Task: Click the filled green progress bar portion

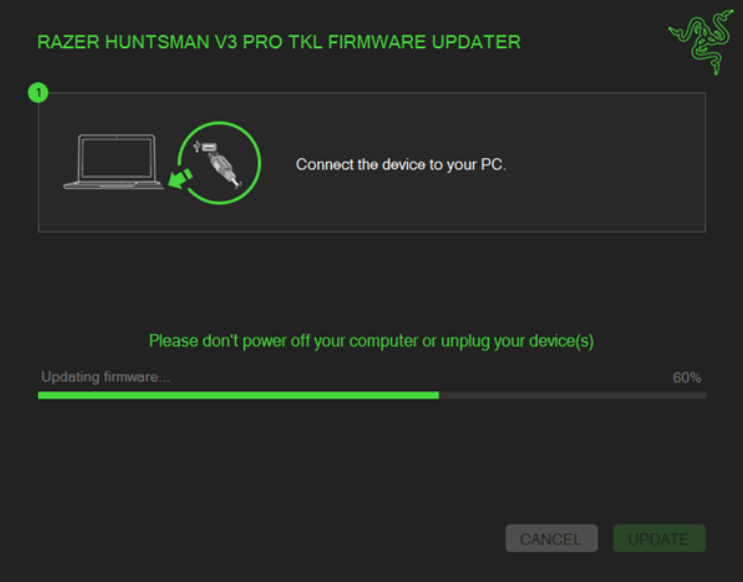Action: coord(238,395)
